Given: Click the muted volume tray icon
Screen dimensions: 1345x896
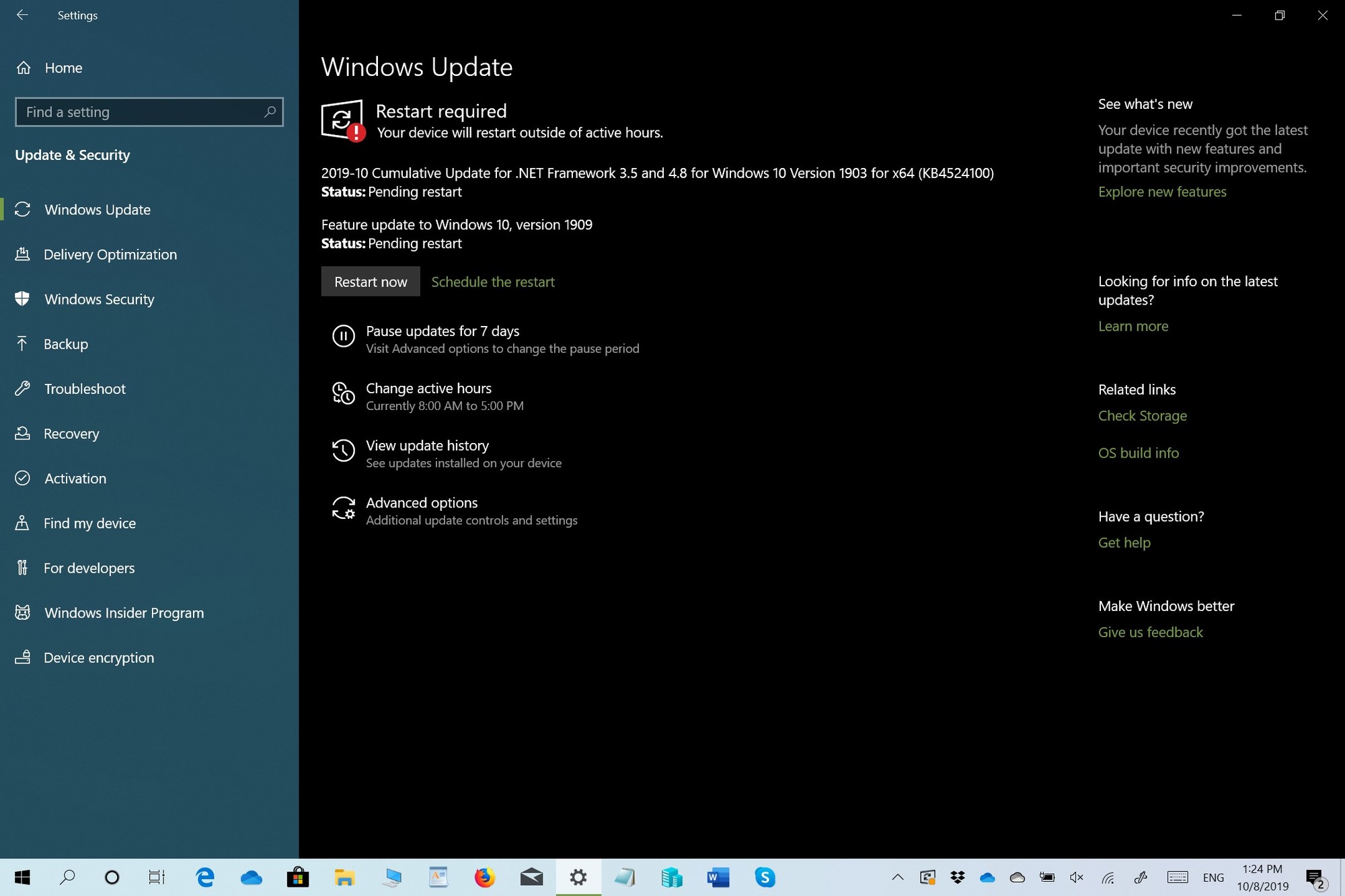Looking at the screenshot, I should pos(1077,877).
